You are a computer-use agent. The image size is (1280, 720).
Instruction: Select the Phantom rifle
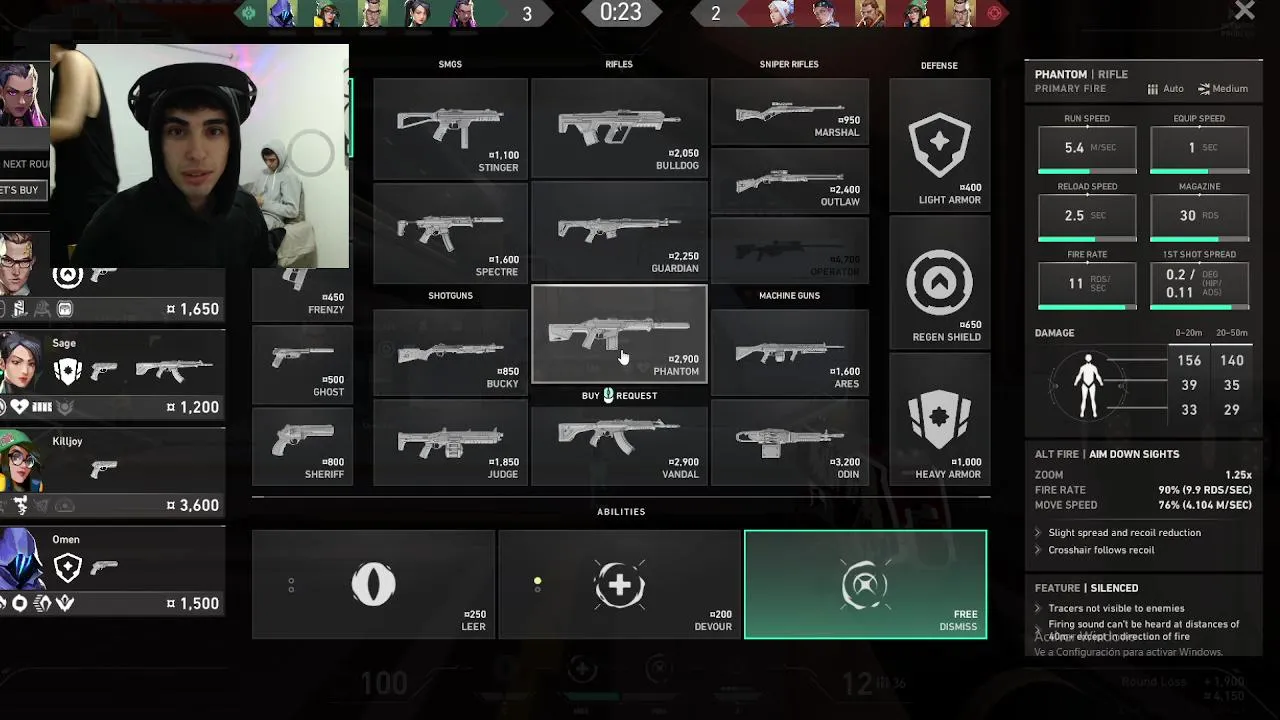(x=619, y=334)
